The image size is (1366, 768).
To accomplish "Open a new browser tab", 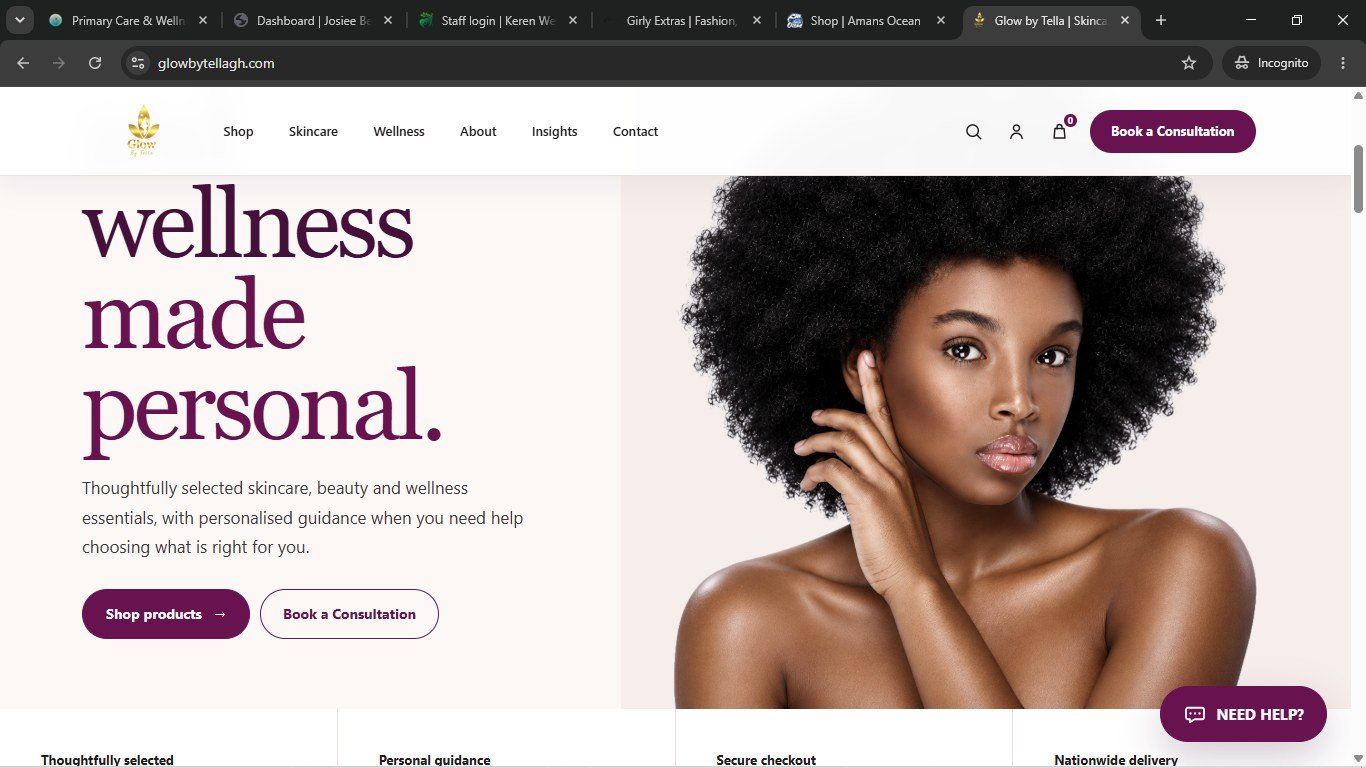I will tap(1160, 20).
